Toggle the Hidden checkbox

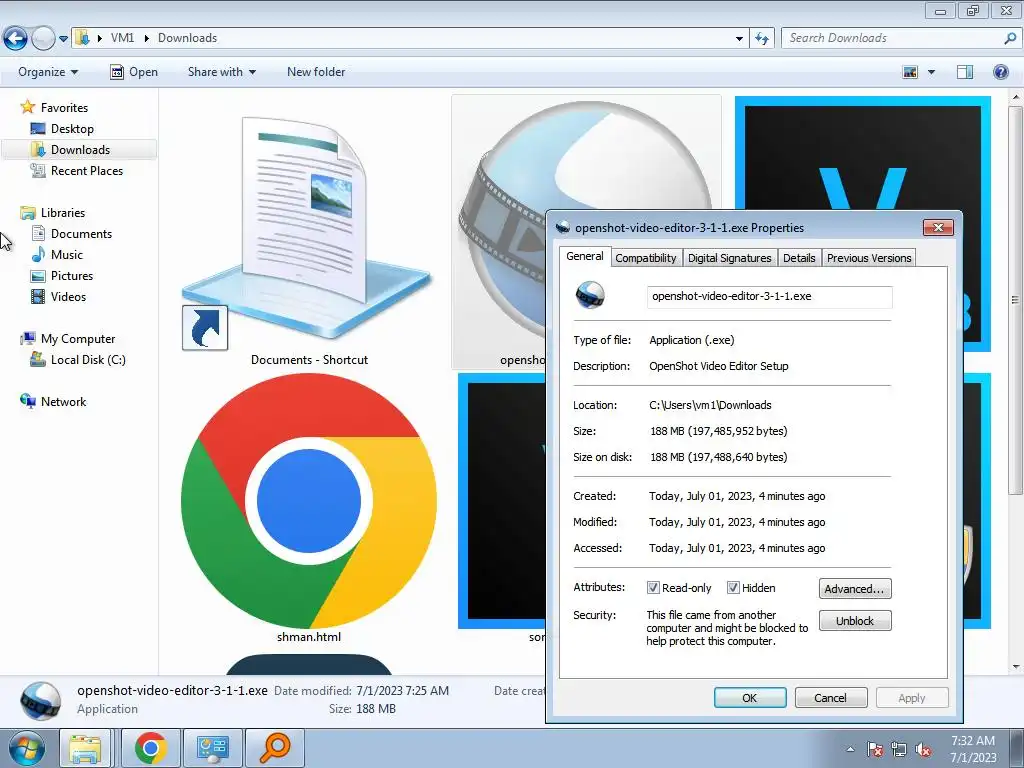pos(733,588)
